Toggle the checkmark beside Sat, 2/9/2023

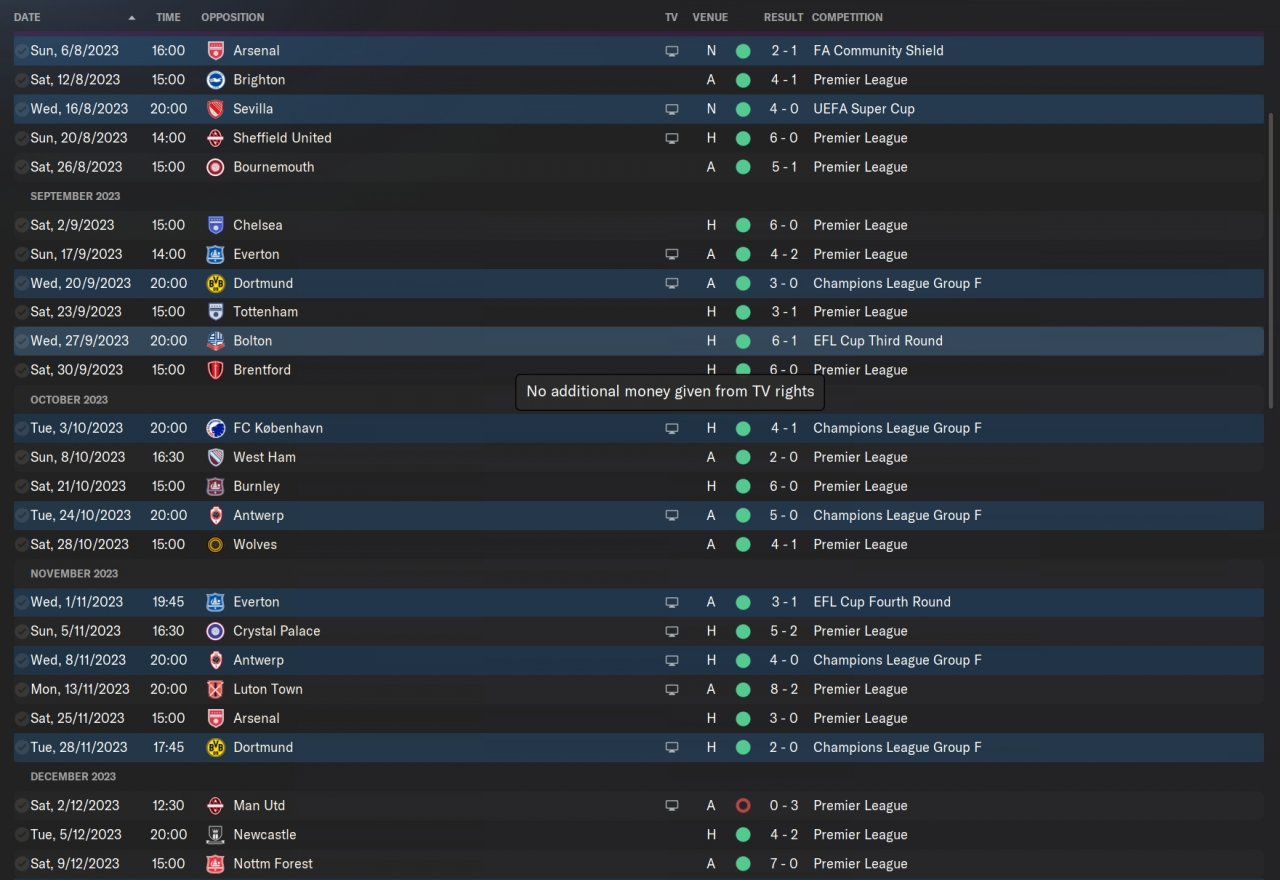point(21,225)
